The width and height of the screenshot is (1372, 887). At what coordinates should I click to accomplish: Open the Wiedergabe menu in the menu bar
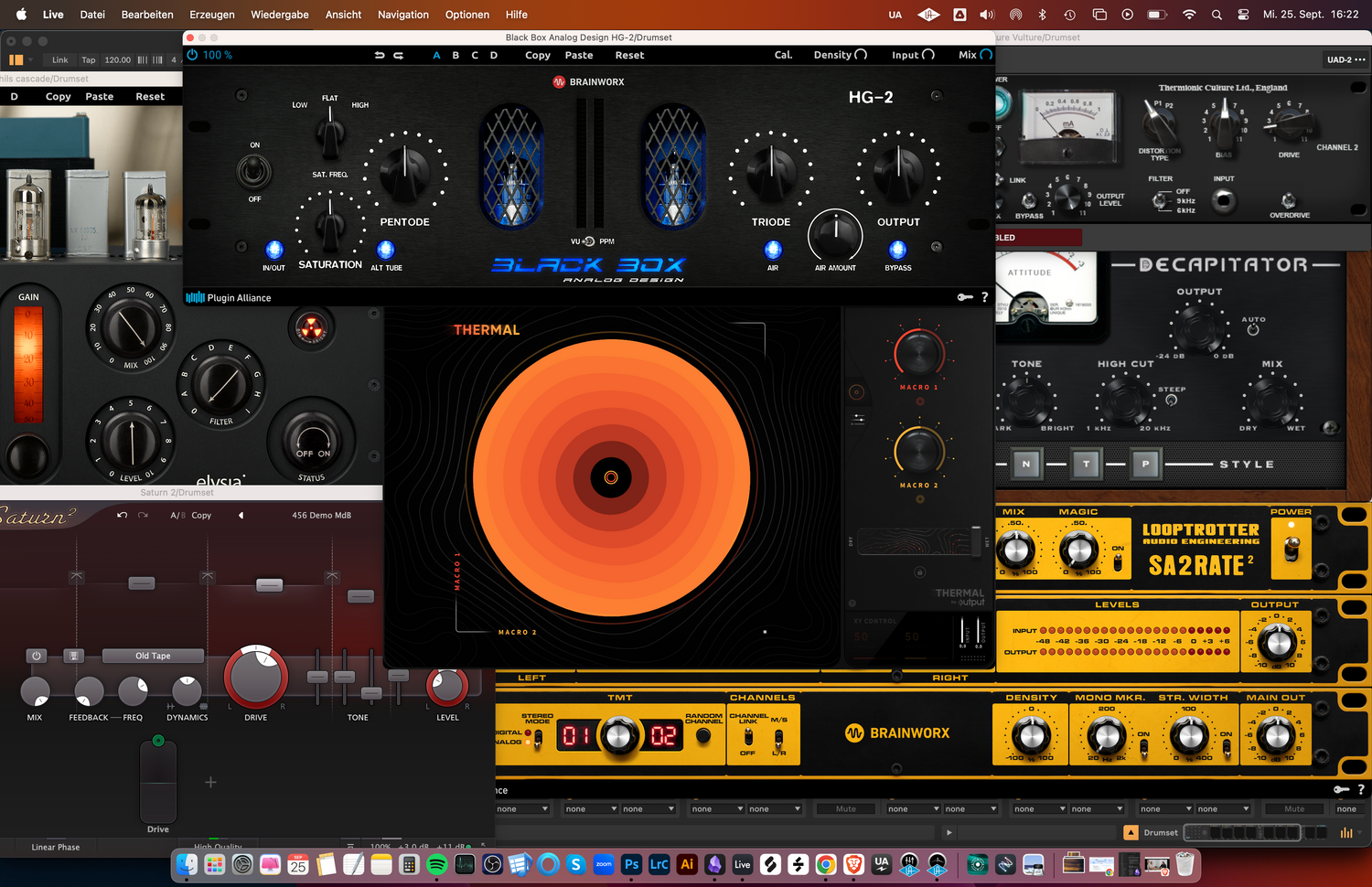[279, 15]
